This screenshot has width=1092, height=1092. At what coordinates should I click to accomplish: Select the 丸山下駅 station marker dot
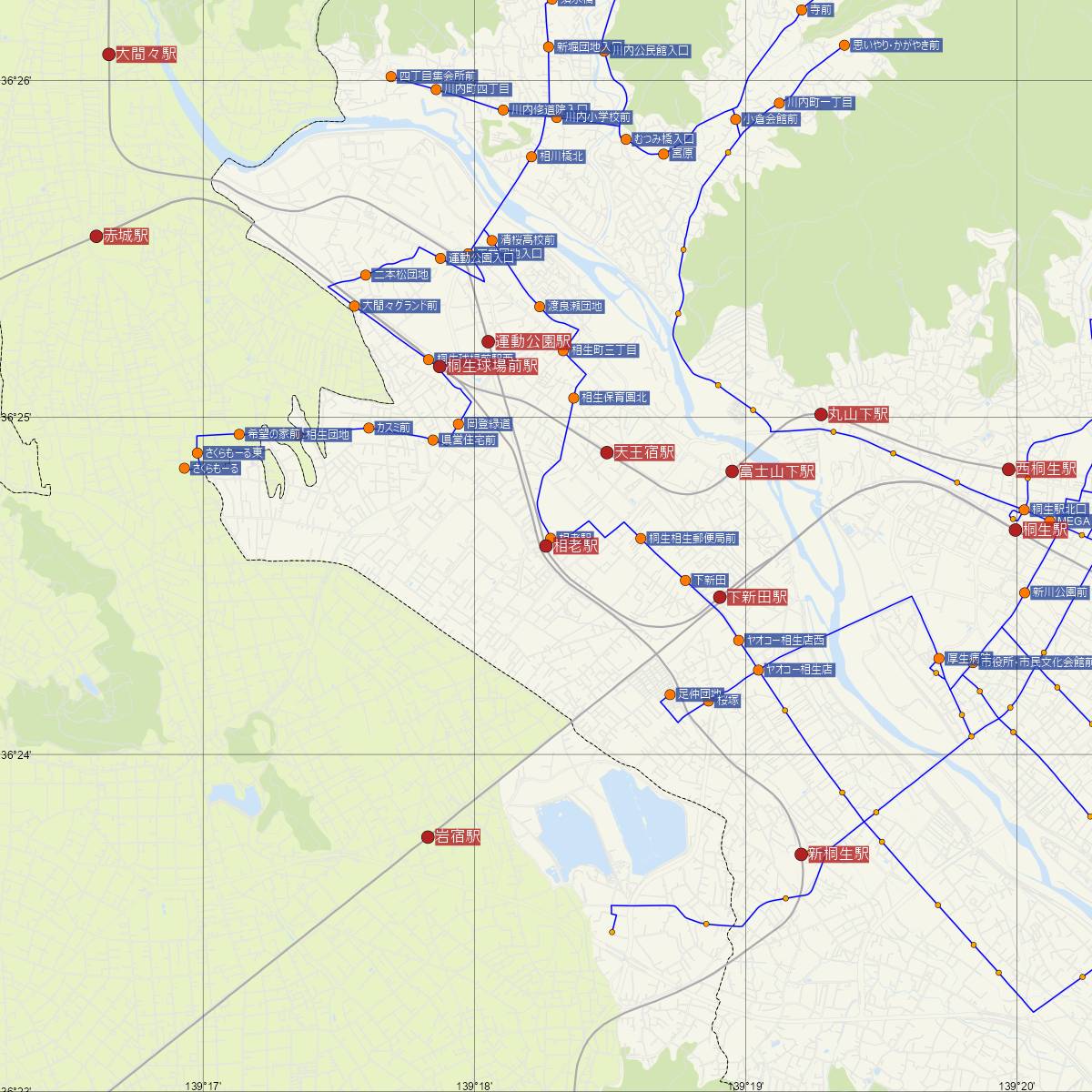coord(821,414)
